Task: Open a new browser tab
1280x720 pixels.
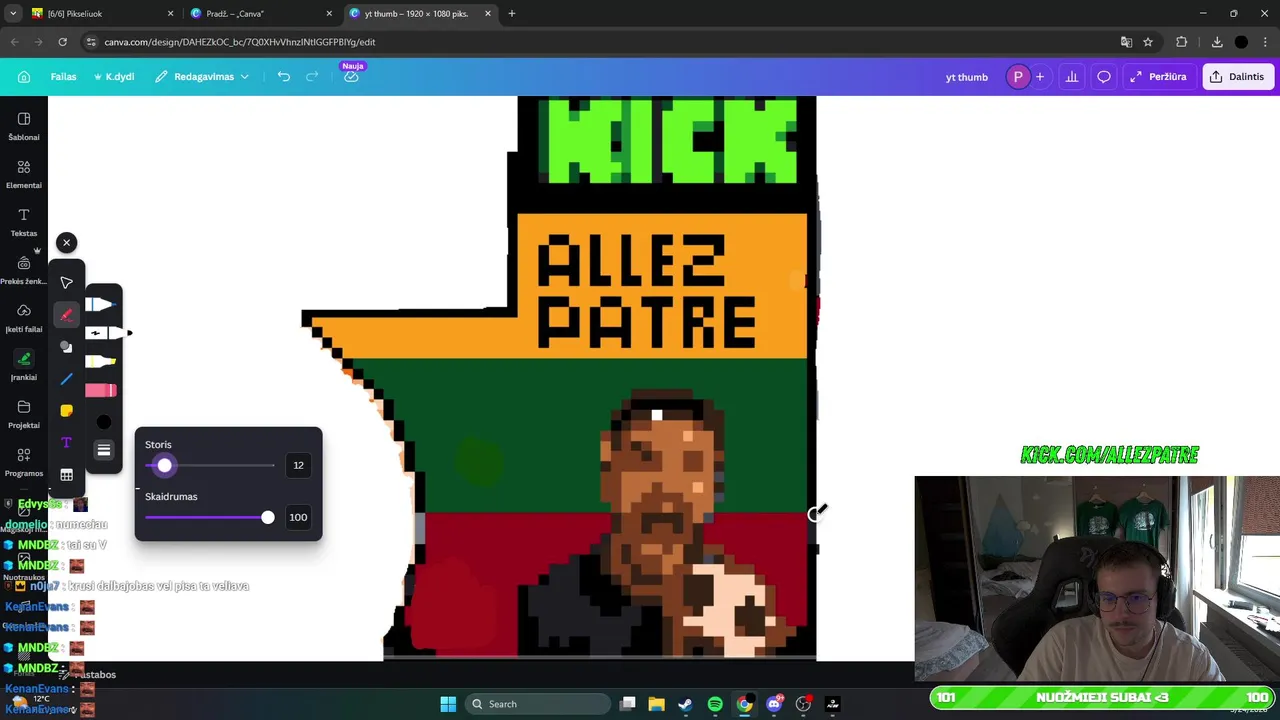Action: (x=512, y=14)
